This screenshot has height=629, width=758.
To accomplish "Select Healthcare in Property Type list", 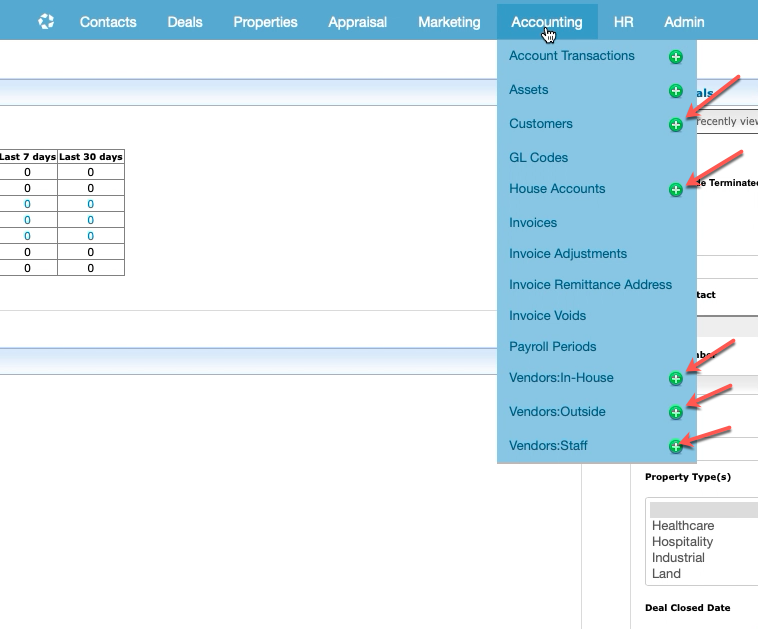I will [685, 525].
